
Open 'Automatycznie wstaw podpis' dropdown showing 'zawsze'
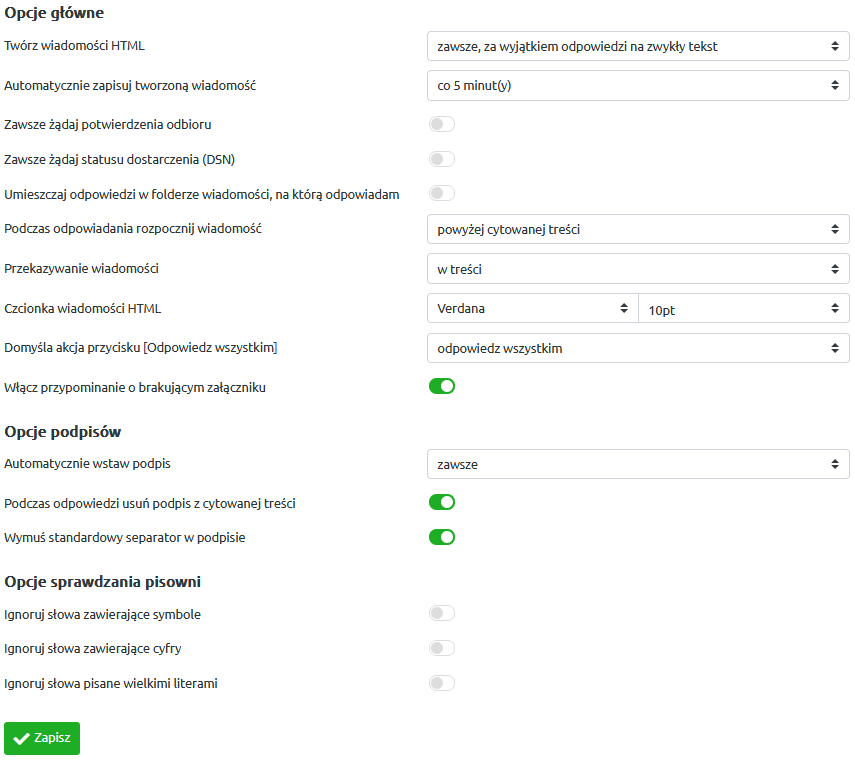coord(638,465)
